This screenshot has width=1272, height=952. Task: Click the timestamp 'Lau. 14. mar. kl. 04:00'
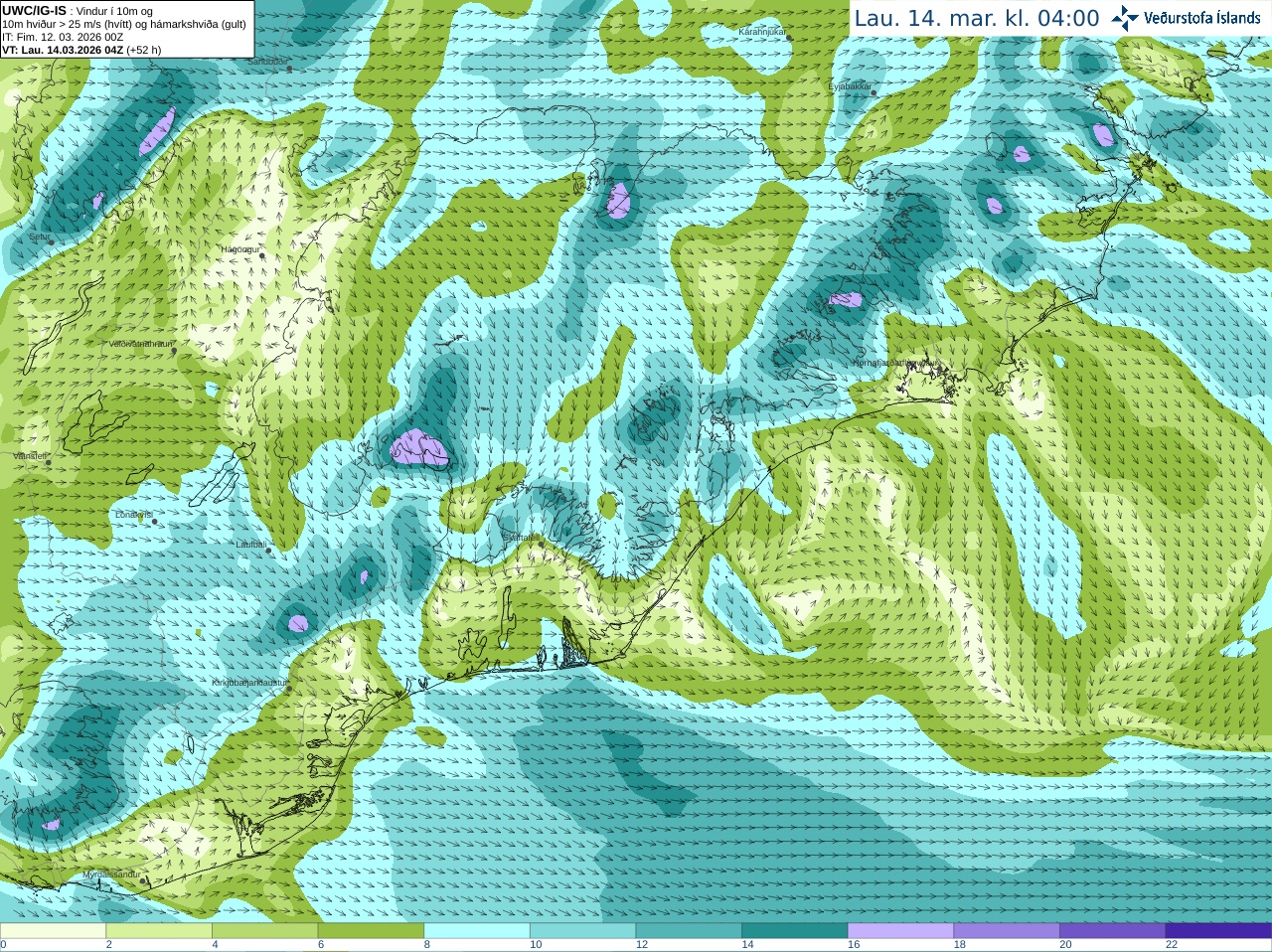tap(977, 19)
